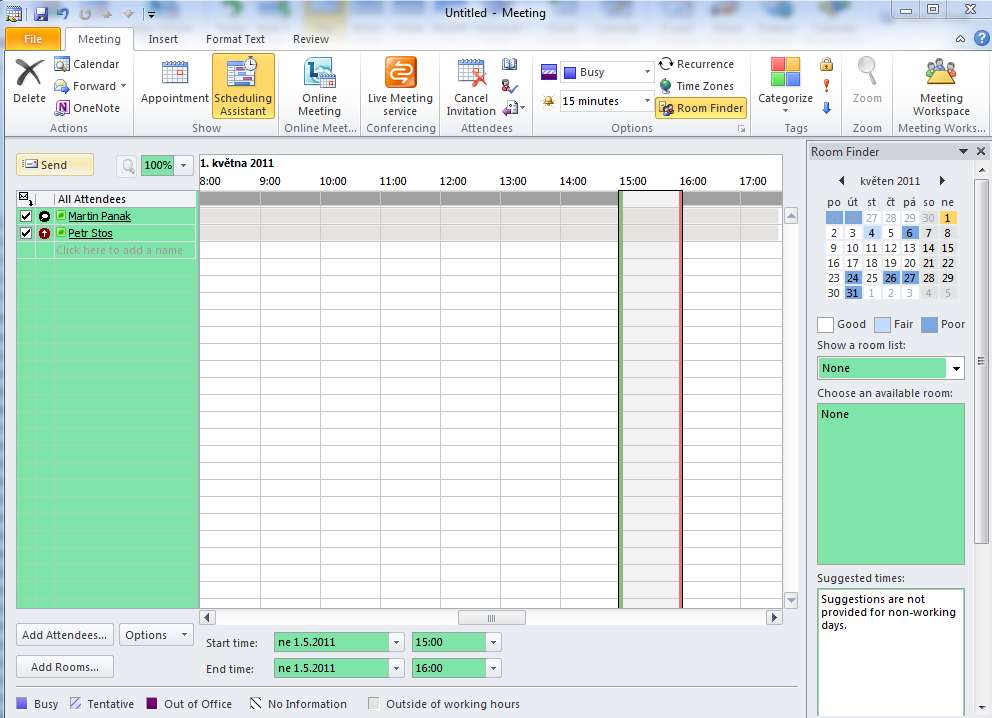The width and height of the screenshot is (992, 718).
Task: Click Martin Panak organizer status icon
Action: [x=44, y=216]
